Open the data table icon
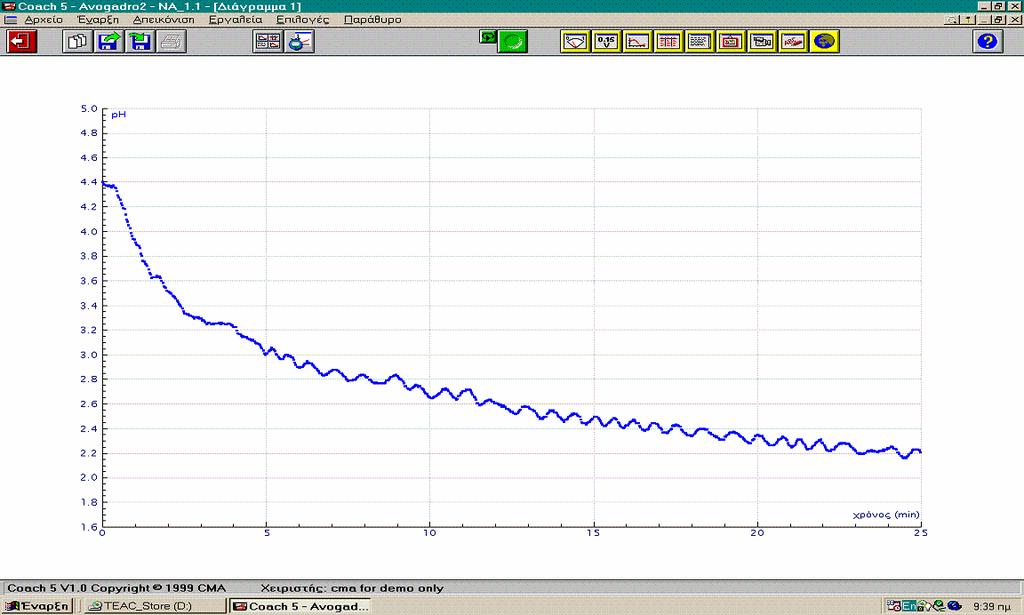1024x615 pixels. (x=668, y=42)
